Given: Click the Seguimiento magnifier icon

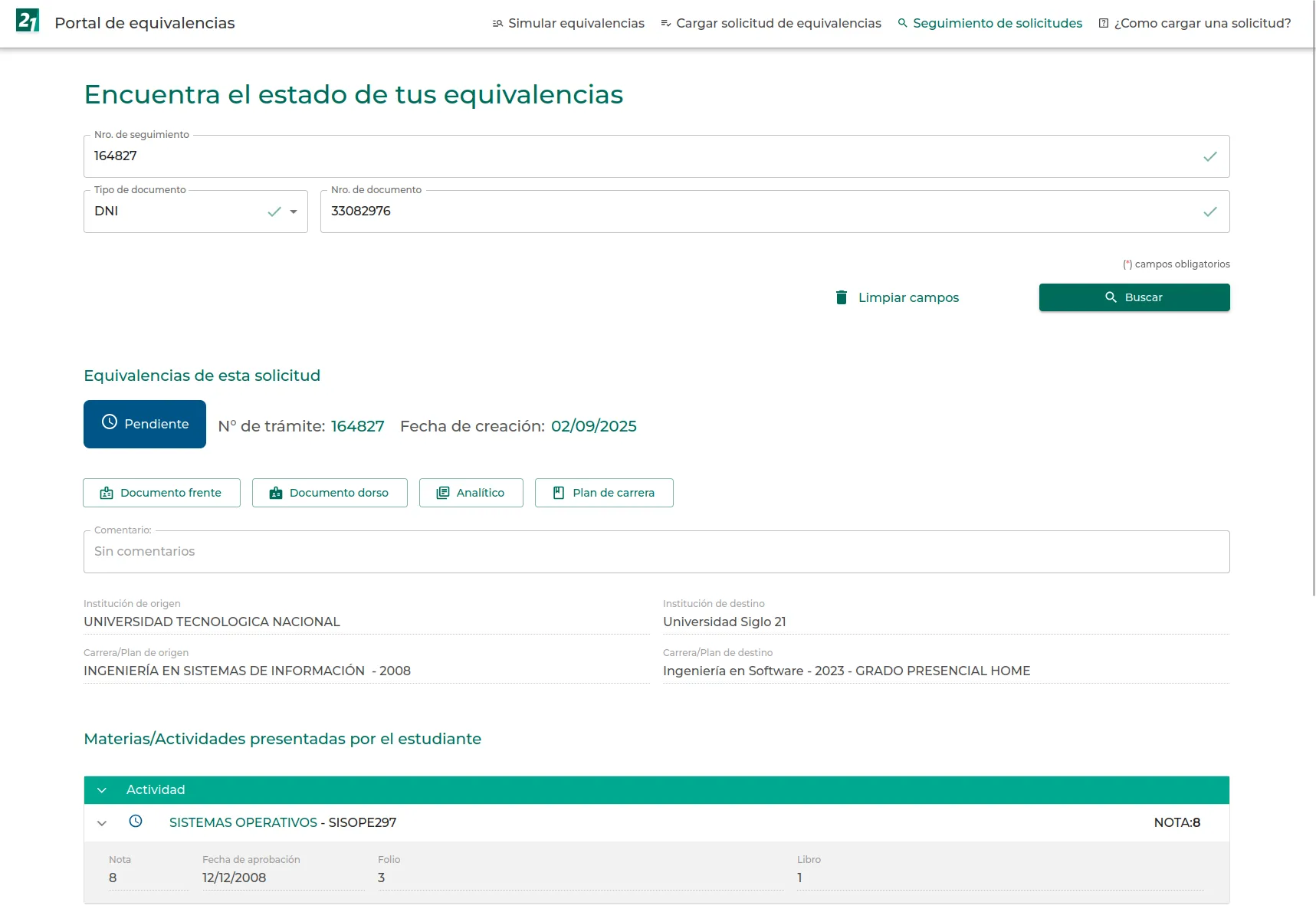Looking at the screenshot, I should pos(903,23).
